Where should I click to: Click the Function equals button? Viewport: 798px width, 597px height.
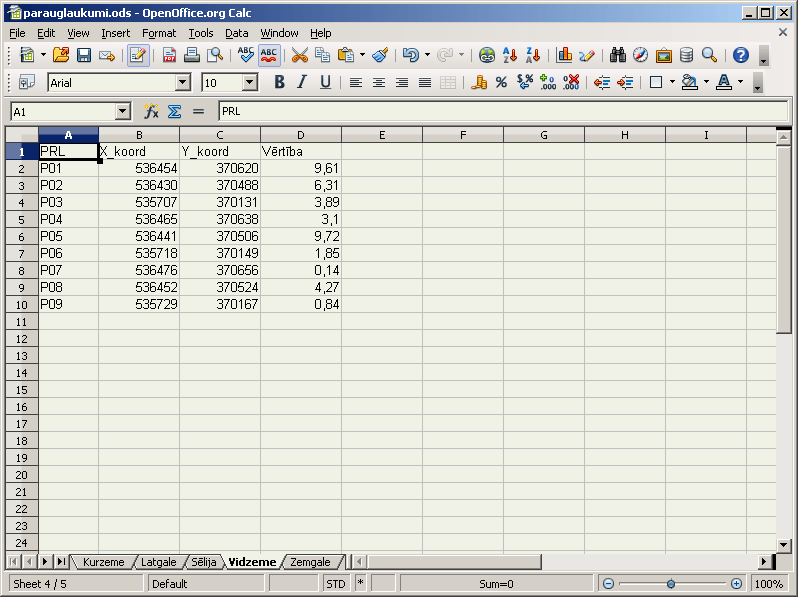[198, 111]
